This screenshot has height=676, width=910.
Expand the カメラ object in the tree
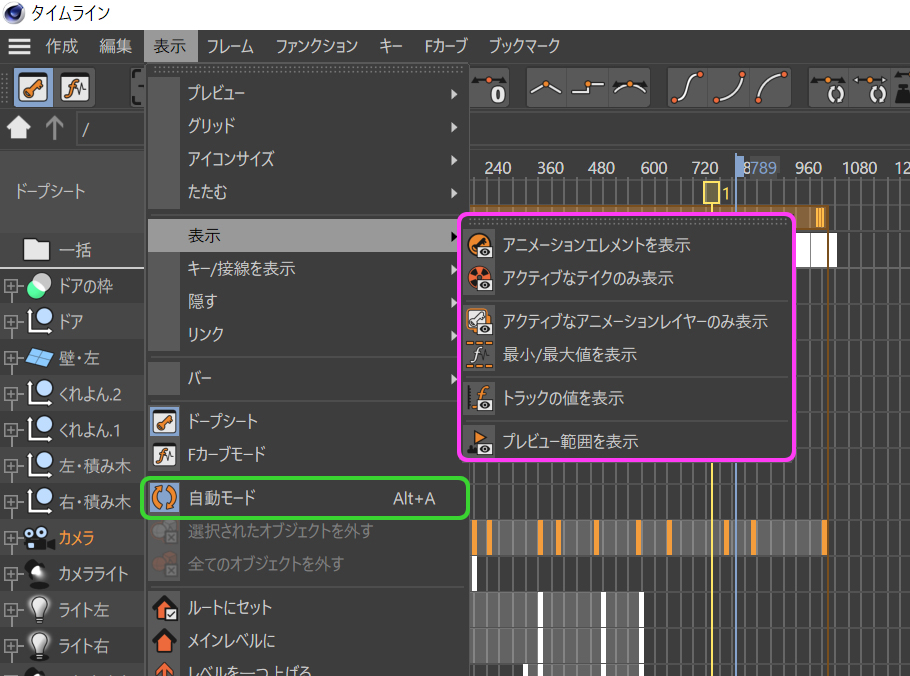point(12,538)
